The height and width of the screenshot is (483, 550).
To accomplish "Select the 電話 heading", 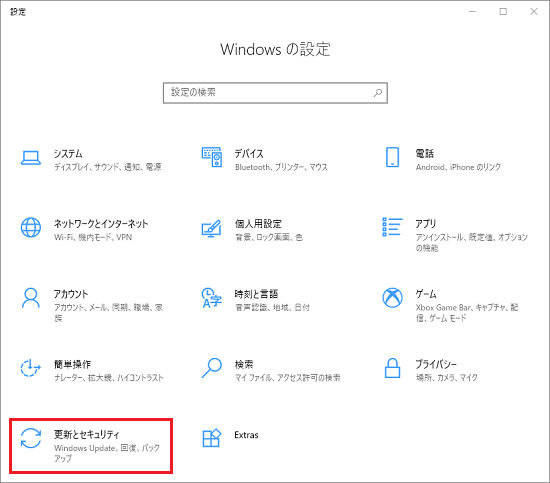I will 424,154.
